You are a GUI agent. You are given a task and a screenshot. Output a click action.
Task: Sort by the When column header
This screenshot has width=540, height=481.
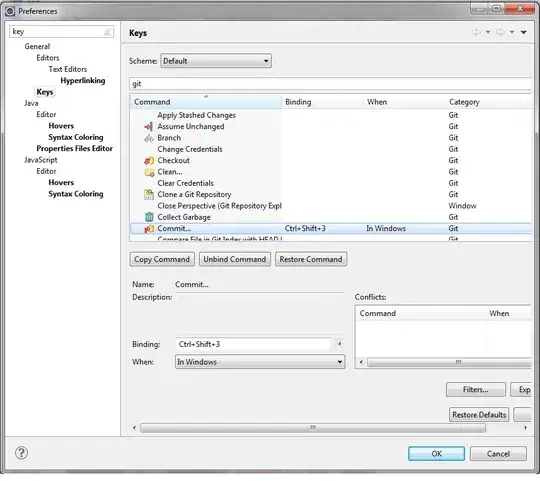(x=404, y=102)
